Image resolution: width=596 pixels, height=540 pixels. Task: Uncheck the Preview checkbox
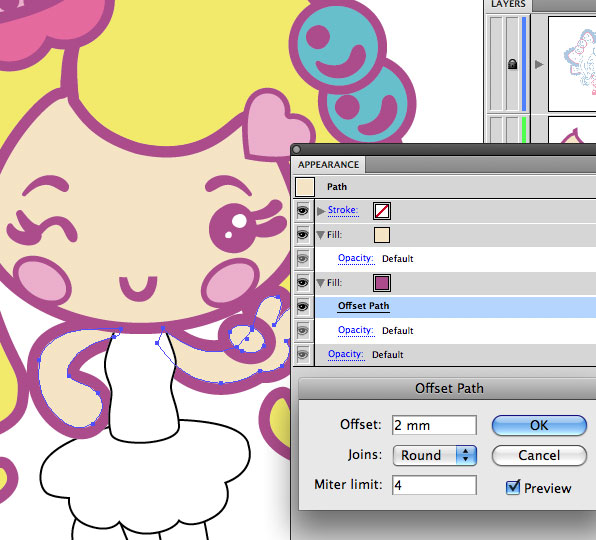point(513,488)
